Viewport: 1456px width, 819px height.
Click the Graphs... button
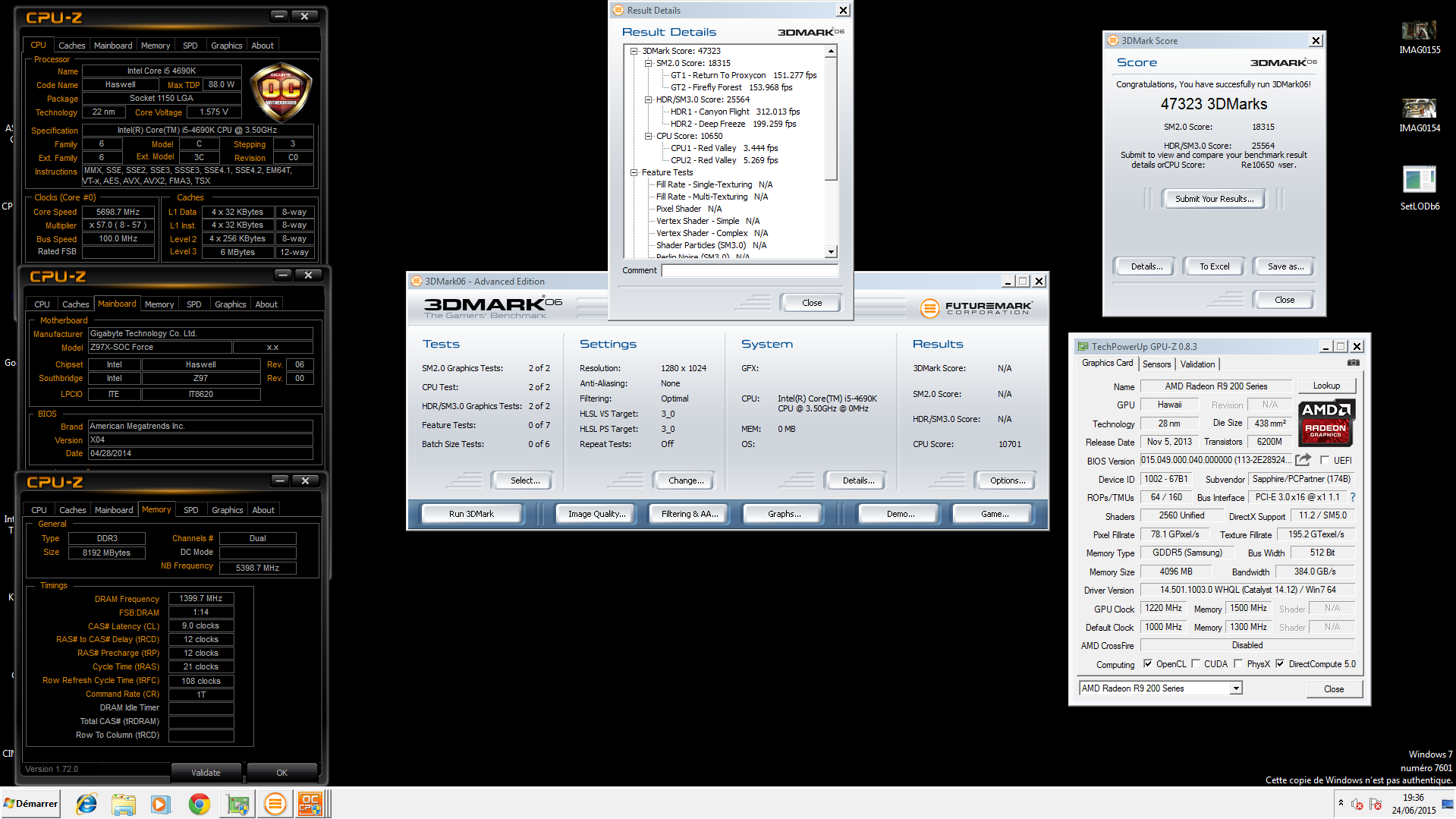pyautogui.click(x=784, y=514)
